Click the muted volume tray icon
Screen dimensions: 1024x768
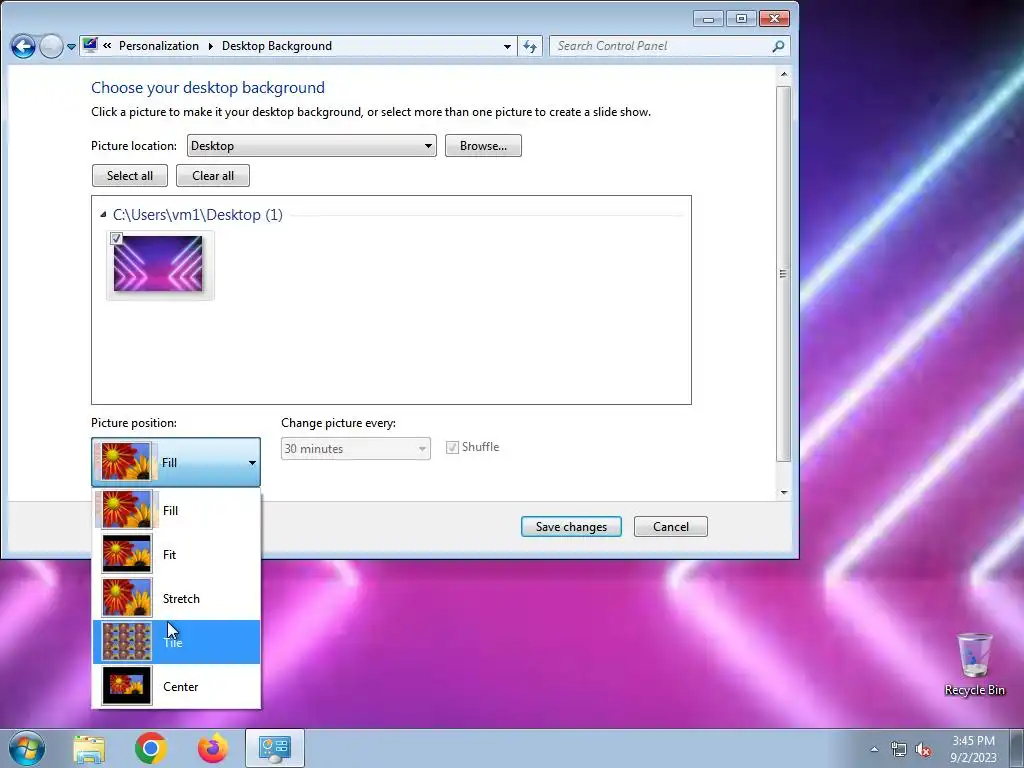pyautogui.click(x=923, y=750)
